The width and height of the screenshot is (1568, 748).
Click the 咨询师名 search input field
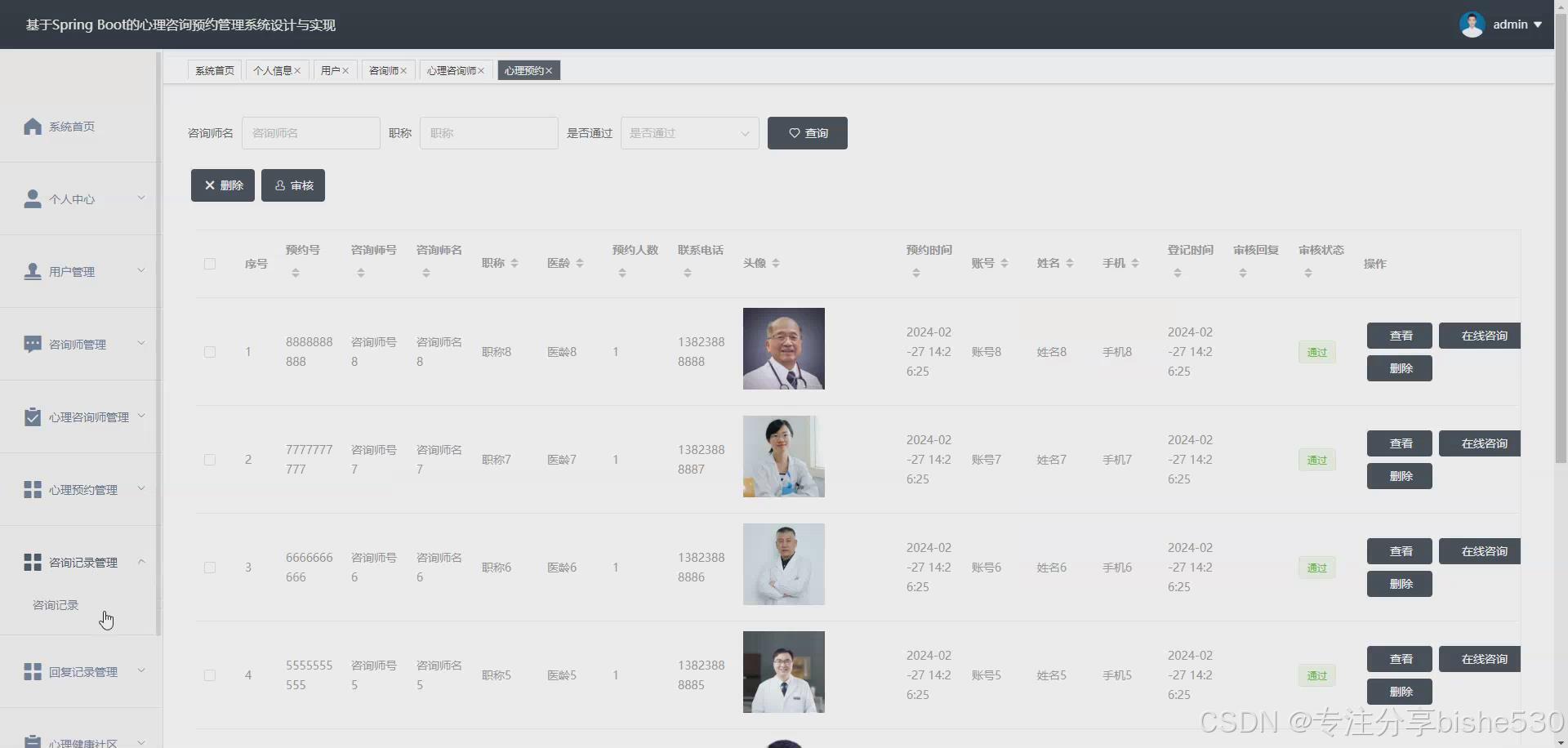pyautogui.click(x=311, y=133)
